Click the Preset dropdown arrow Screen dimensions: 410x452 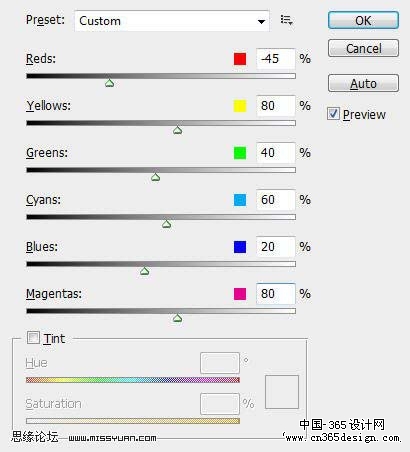pyautogui.click(x=261, y=22)
